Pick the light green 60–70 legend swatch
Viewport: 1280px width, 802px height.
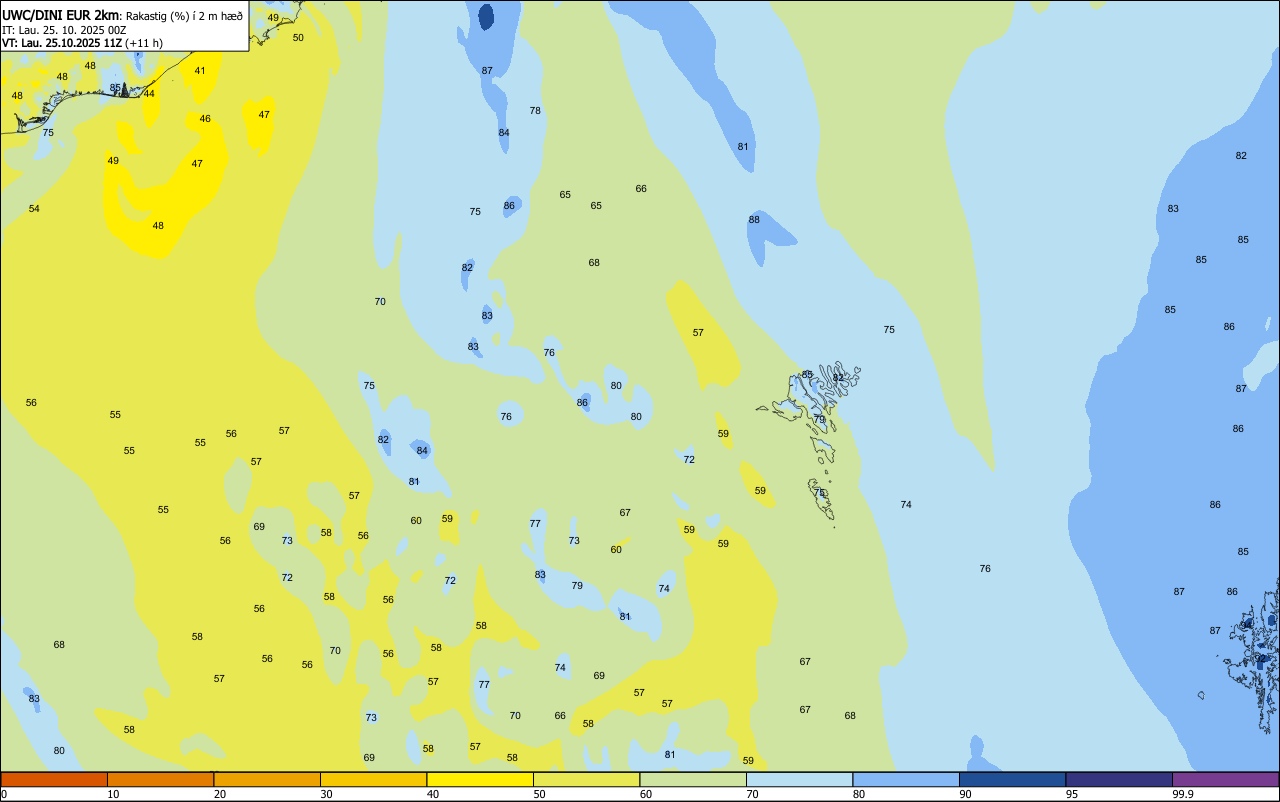click(x=693, y=779)
